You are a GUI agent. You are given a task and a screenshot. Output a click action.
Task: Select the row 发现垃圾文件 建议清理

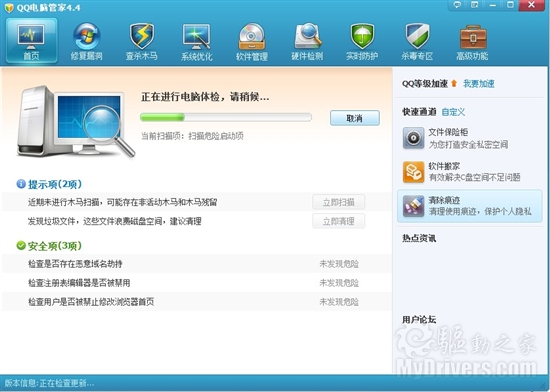[196, 221]
